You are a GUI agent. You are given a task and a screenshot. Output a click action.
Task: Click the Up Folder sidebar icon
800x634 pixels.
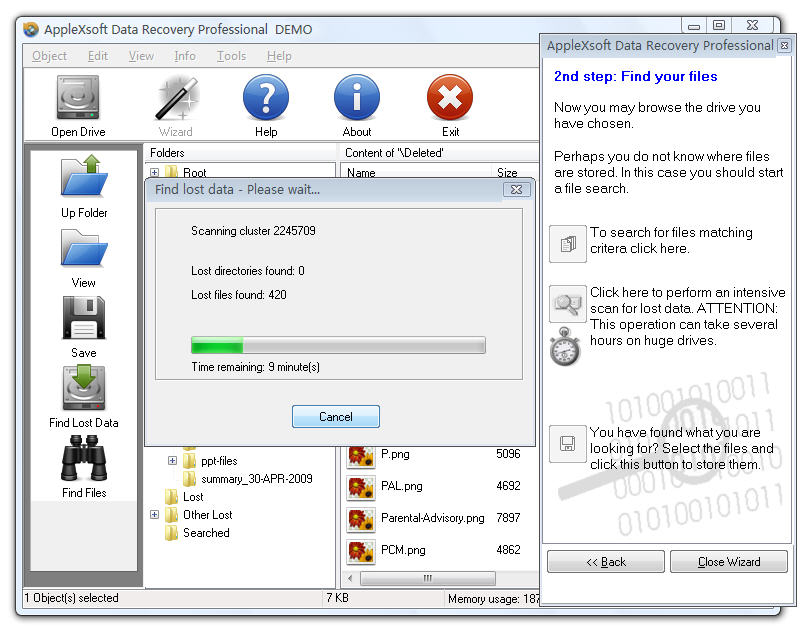[84, 177]
